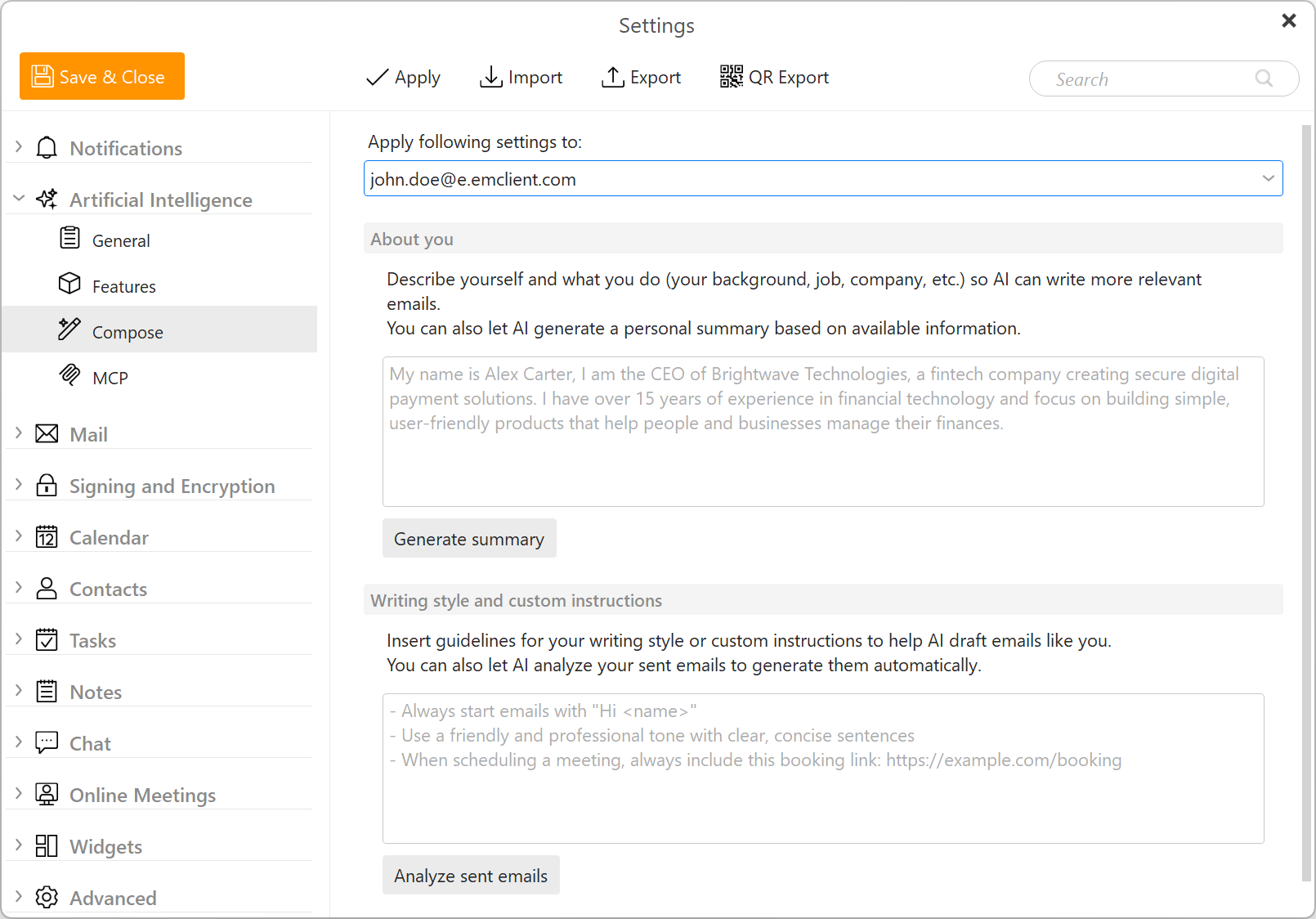Click the Notes page icon

tap(47, 691)
